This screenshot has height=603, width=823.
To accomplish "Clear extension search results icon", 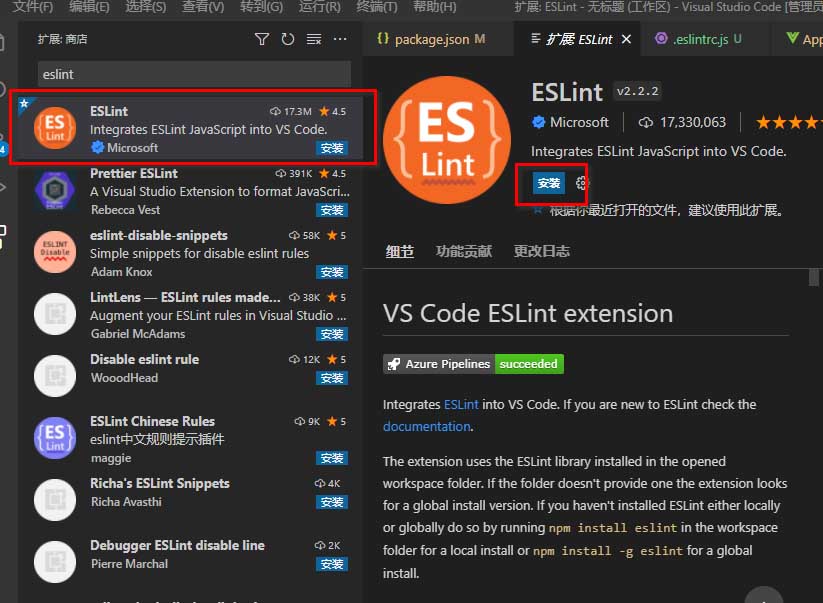I will [314, 39].
